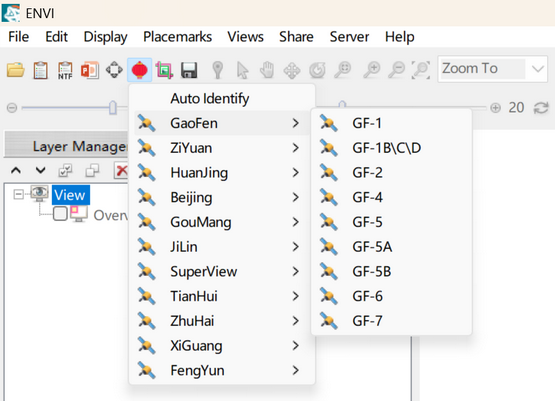The height and width of the screenshot is (401, 555).
Task: Move layer up with the up arrow
Action: pos(16,171)
